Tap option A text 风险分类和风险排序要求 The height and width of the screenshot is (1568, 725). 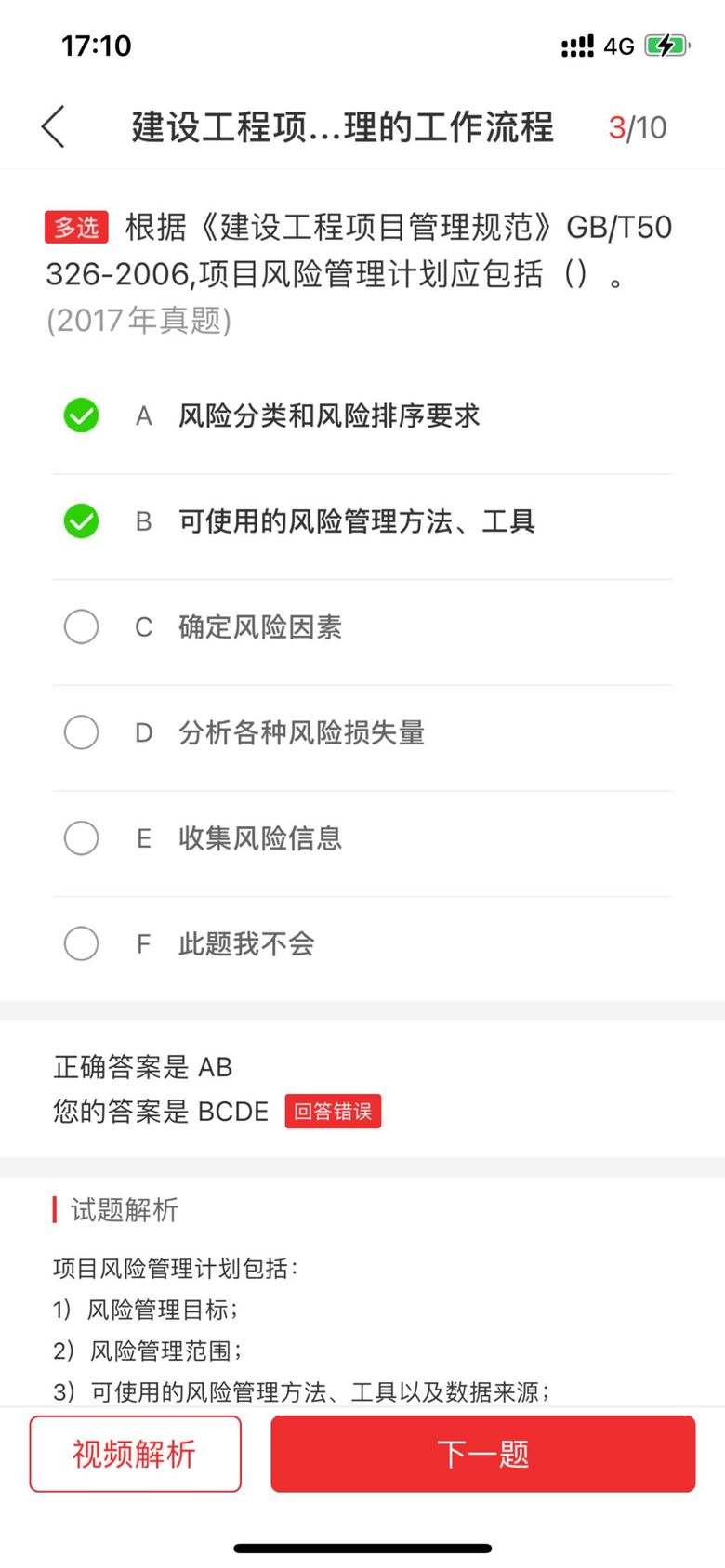click(x=329, y=415)
